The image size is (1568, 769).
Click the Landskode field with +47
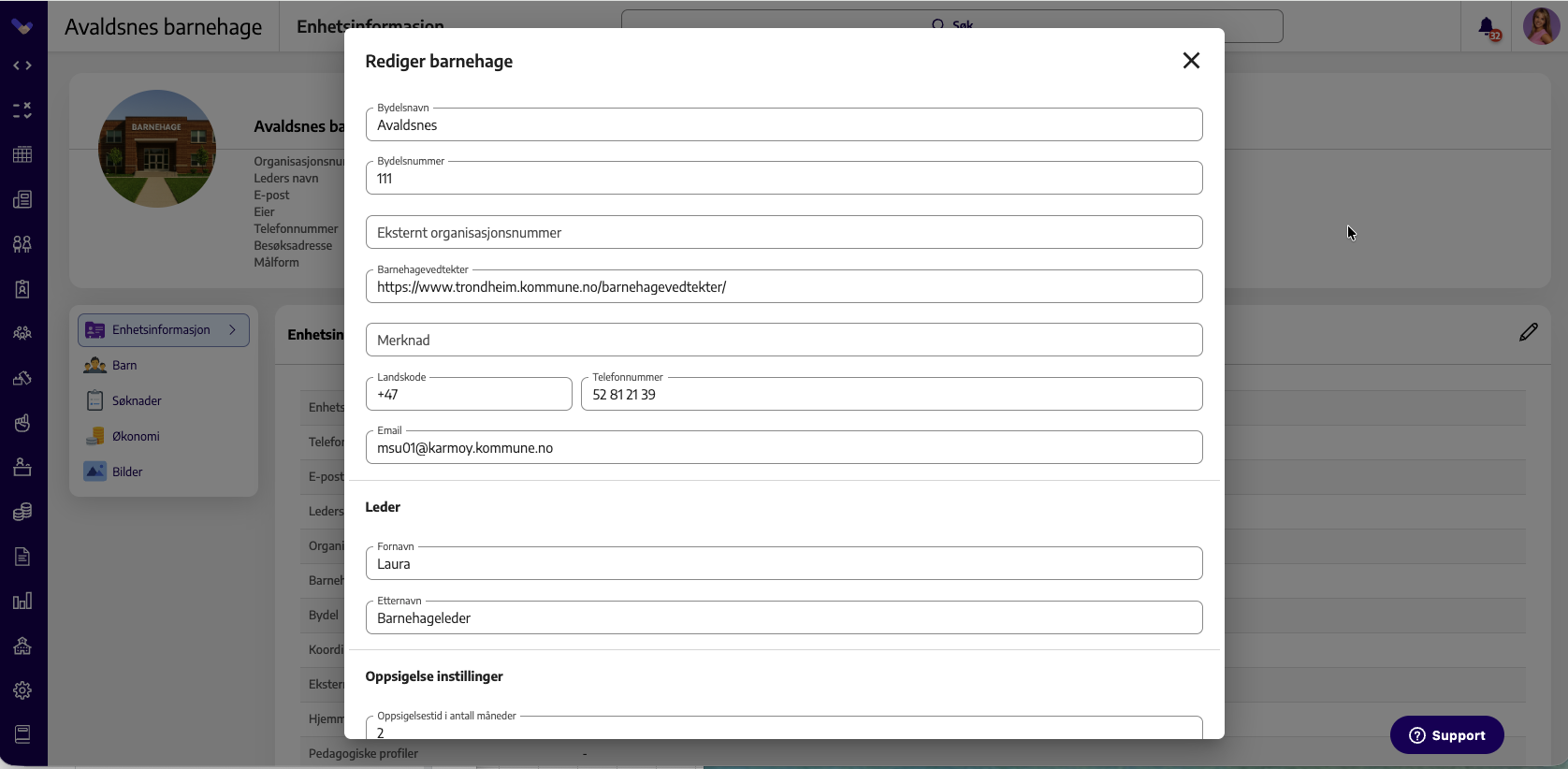tap(469, 394)
